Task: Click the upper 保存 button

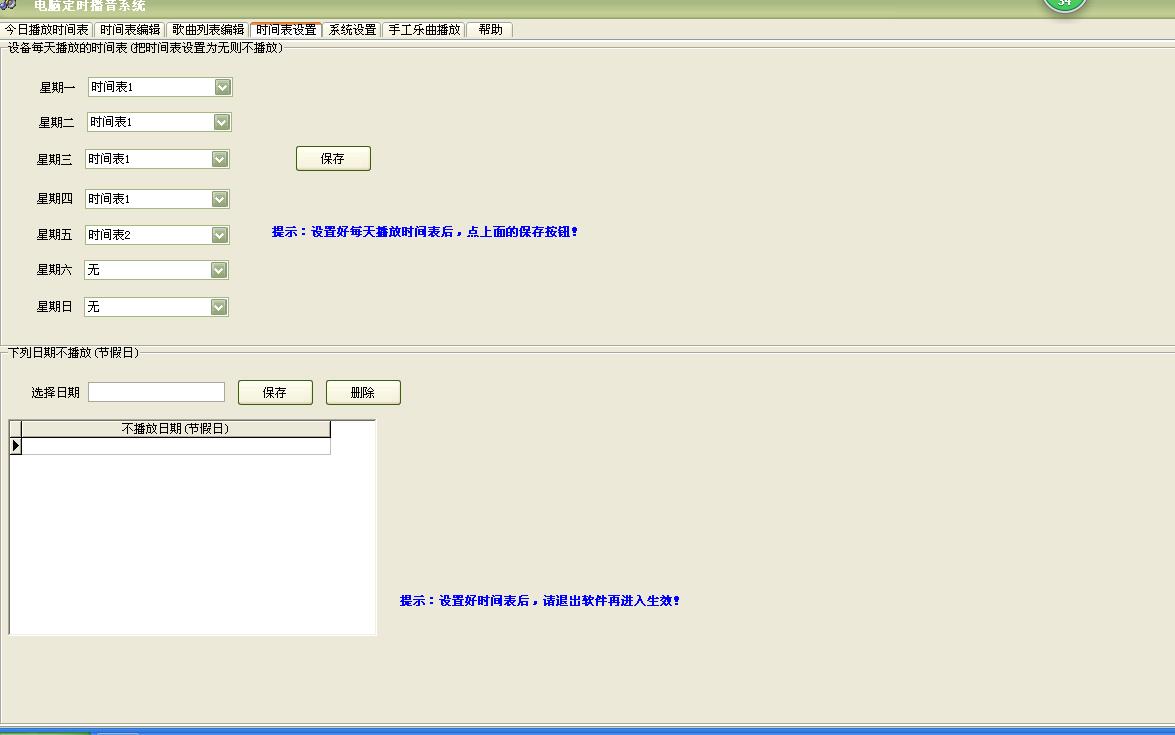Action: [333, 158]
